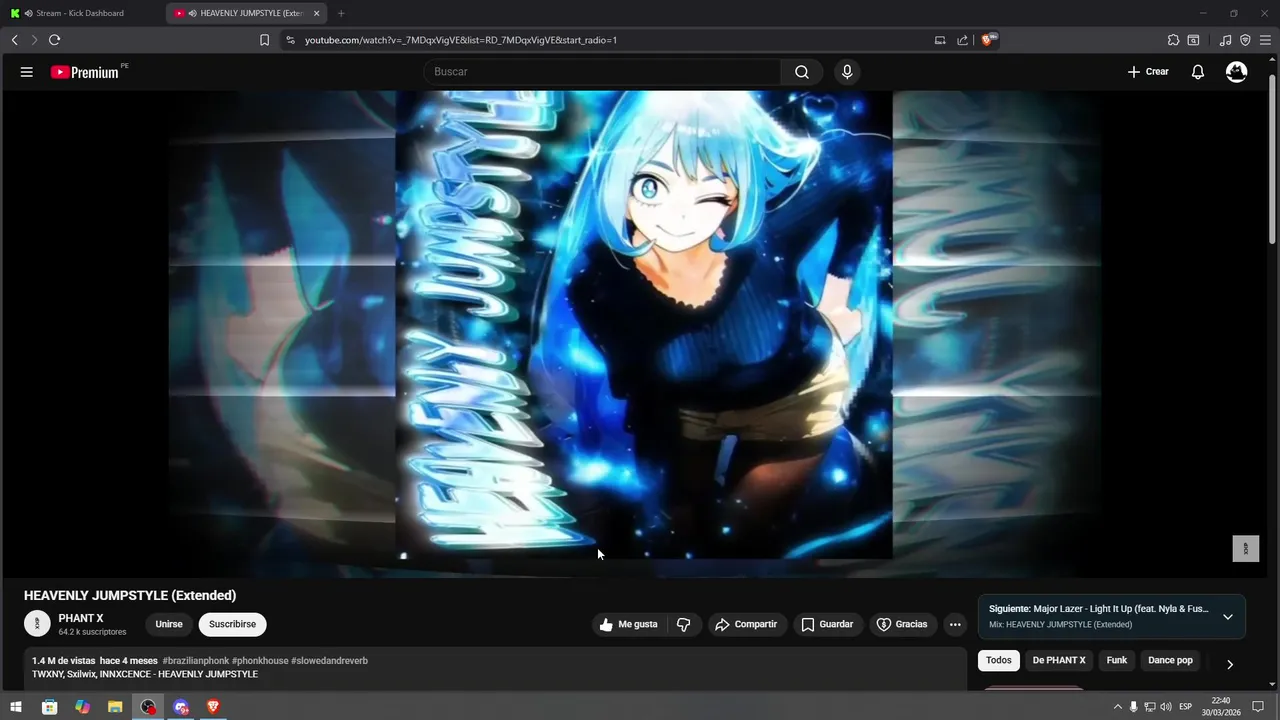Open the account avatar menu
The image size is (1280, 720).
point(1237,72)
